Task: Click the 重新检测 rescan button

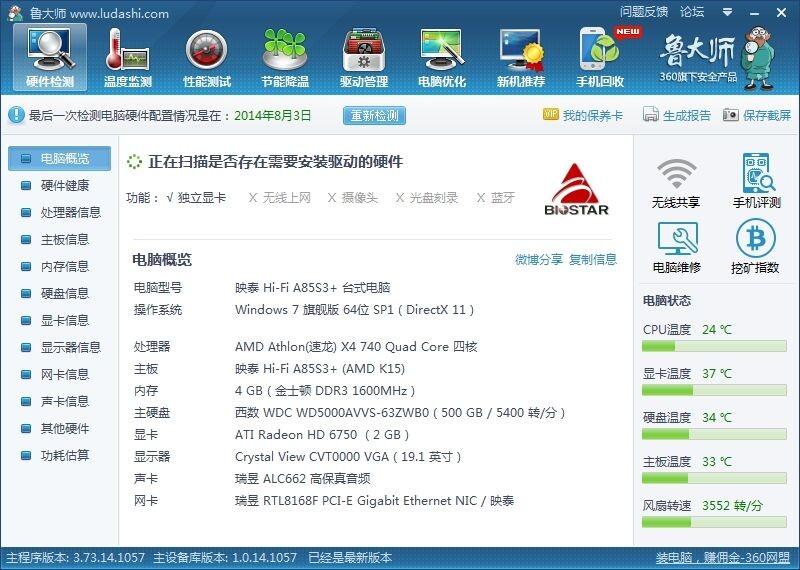Action: [x=374, y=115]
